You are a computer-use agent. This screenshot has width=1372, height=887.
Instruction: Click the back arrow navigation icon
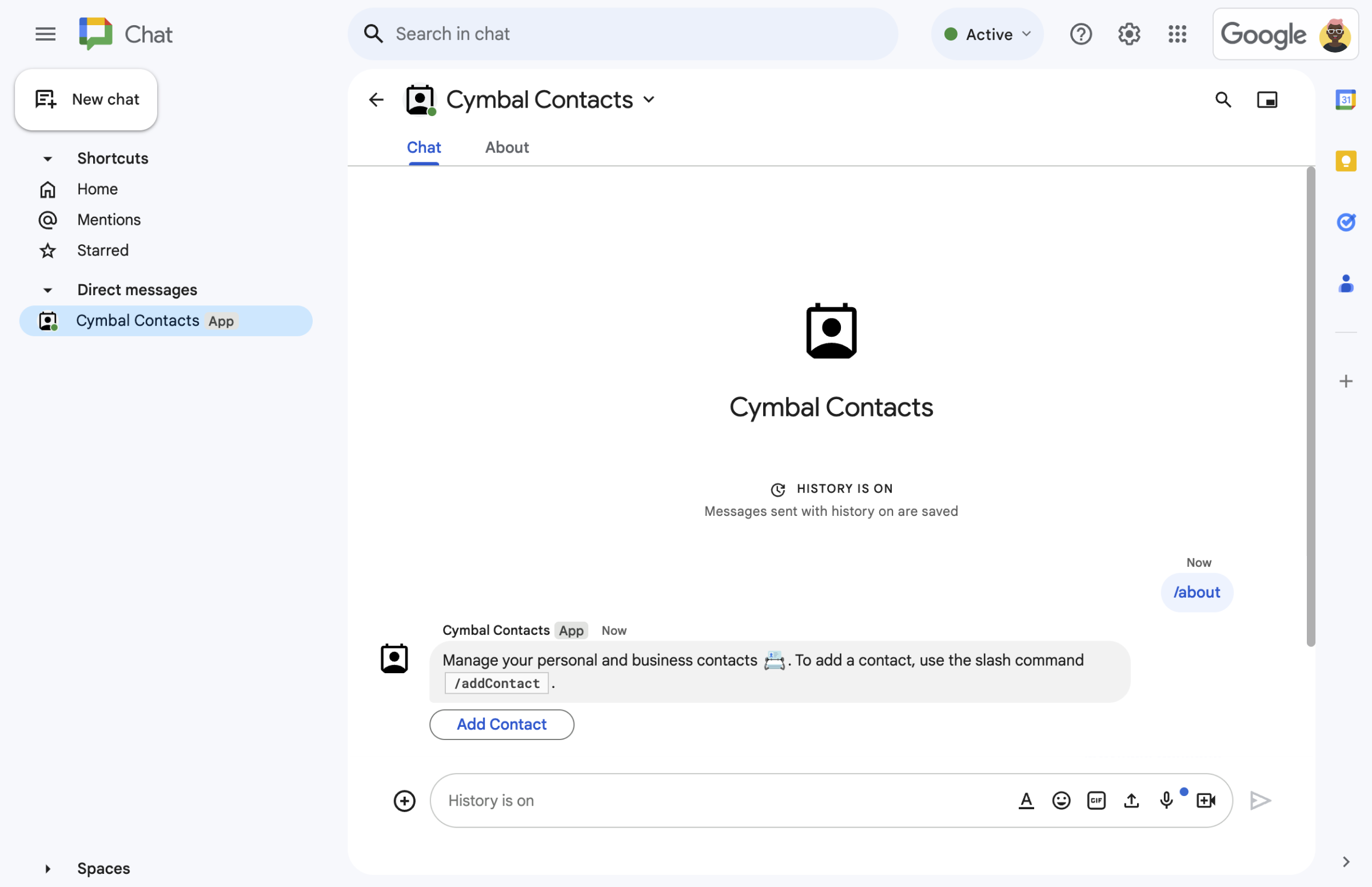point(376,99)
